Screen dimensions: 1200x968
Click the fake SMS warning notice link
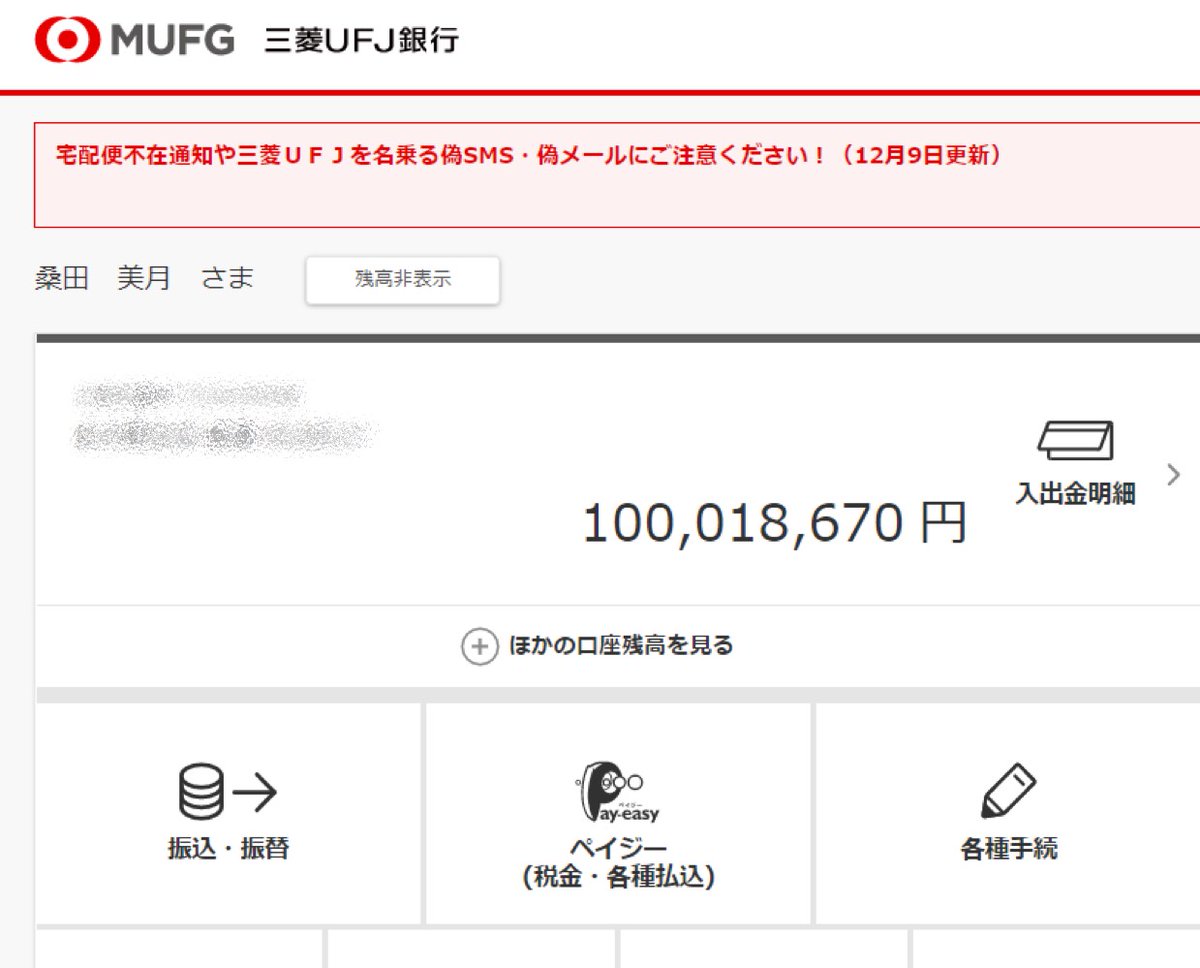529,156
